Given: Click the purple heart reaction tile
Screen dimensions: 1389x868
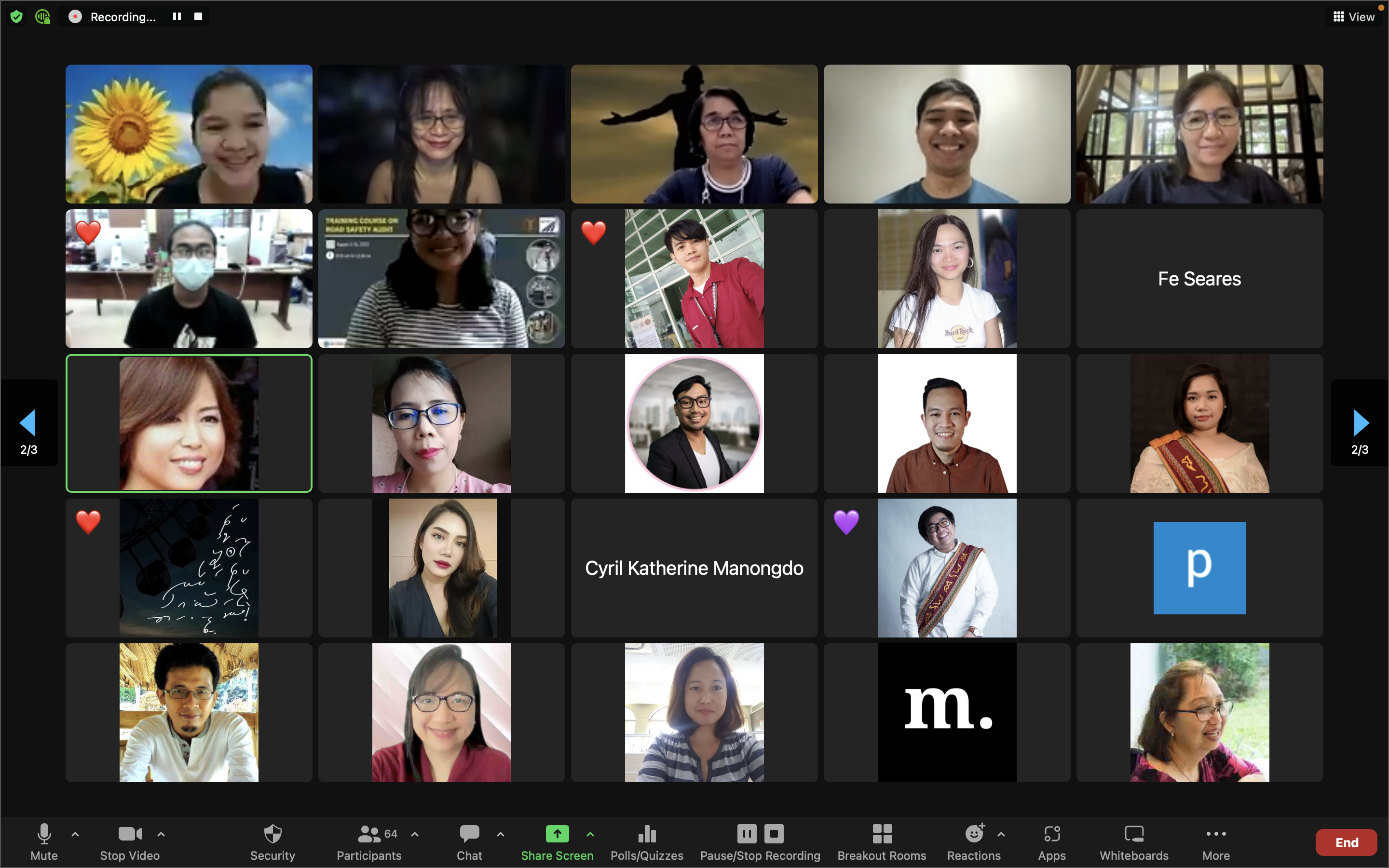Looking at the screenshot, I should click(x=947, y=568).
